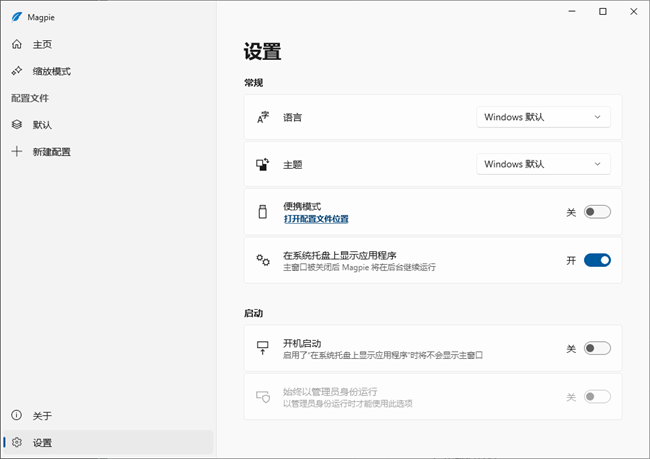
Task: Expand the 主题 dropdown list
Action: pyautogui.click(x=543, y=164)
